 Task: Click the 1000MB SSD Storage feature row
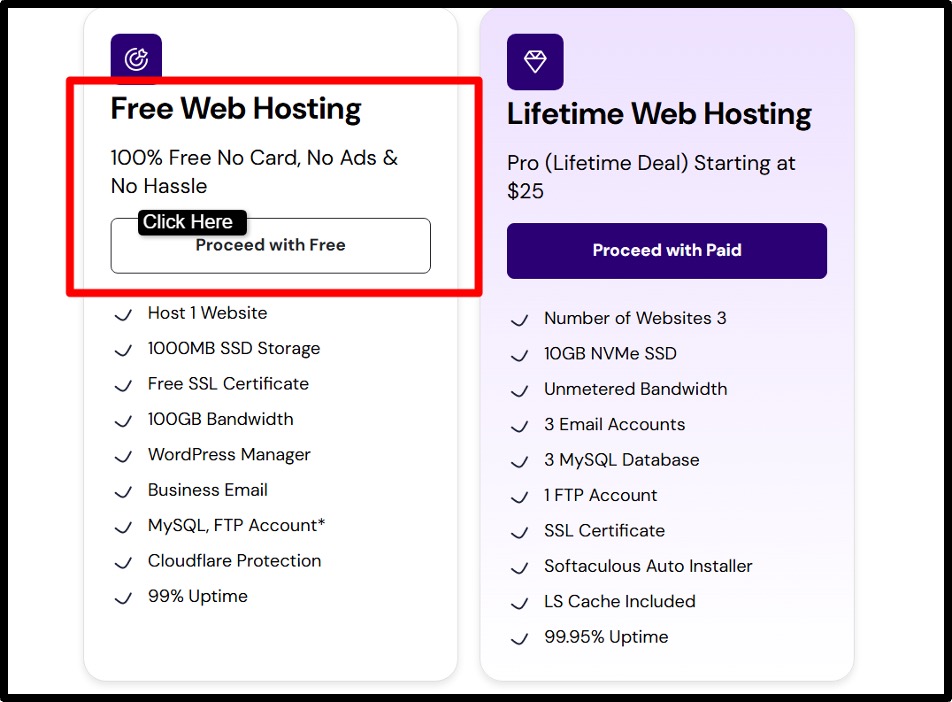point(234,349)
